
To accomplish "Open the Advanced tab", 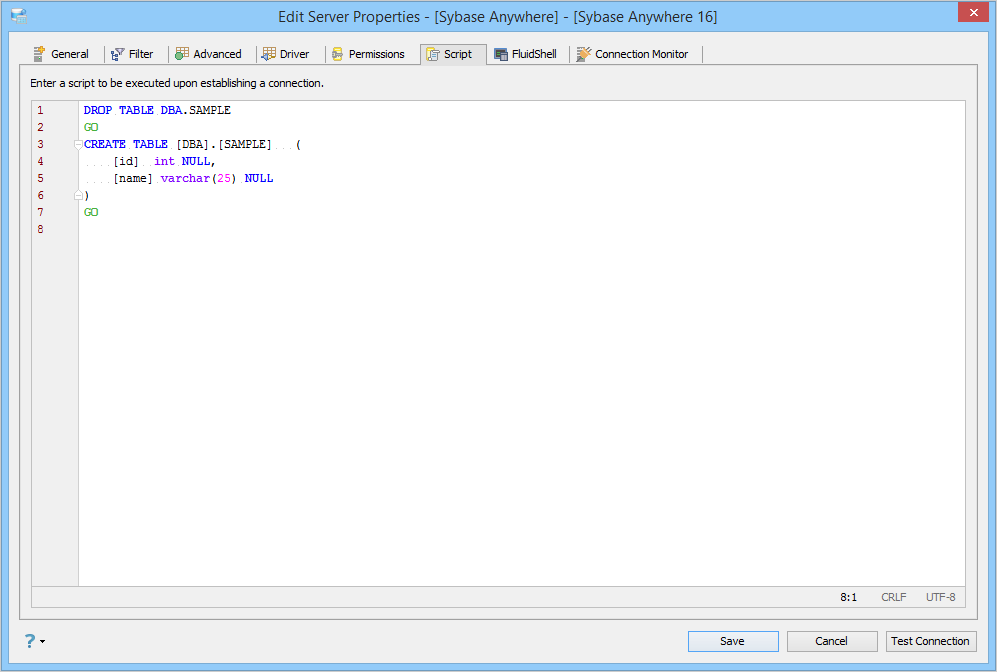I will pos(209,54).
